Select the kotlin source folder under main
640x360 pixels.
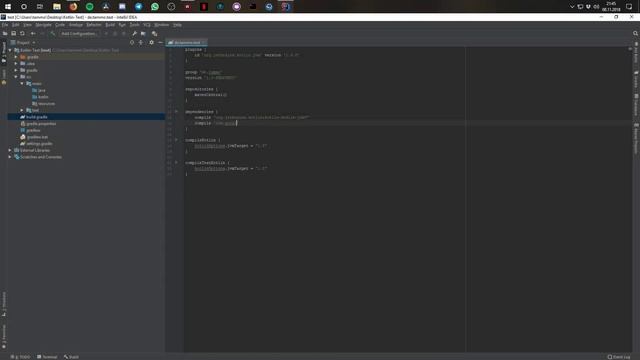(43, 97)
